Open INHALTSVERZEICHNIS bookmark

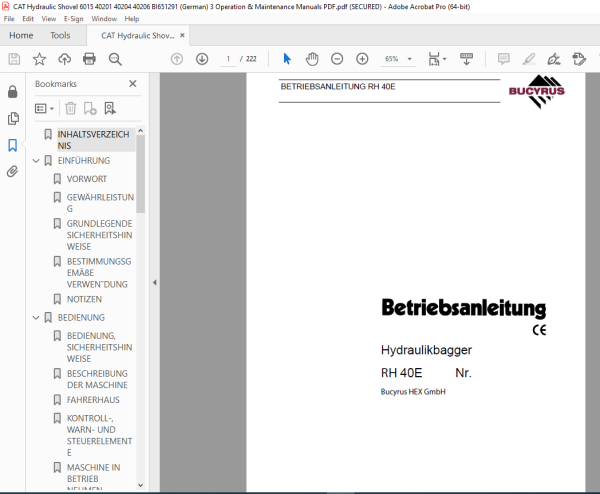point(94,140)
